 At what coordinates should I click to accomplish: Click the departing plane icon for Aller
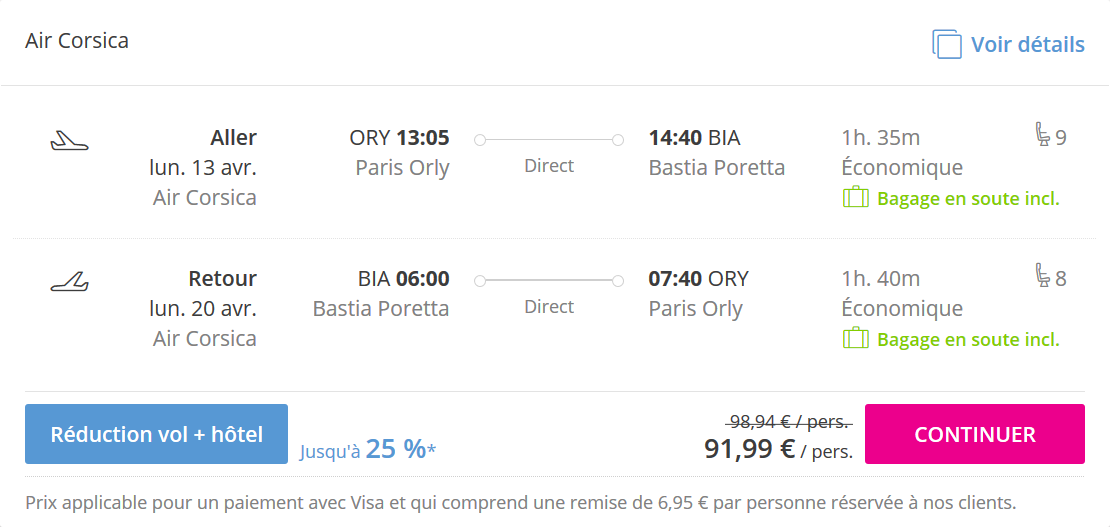69,141
